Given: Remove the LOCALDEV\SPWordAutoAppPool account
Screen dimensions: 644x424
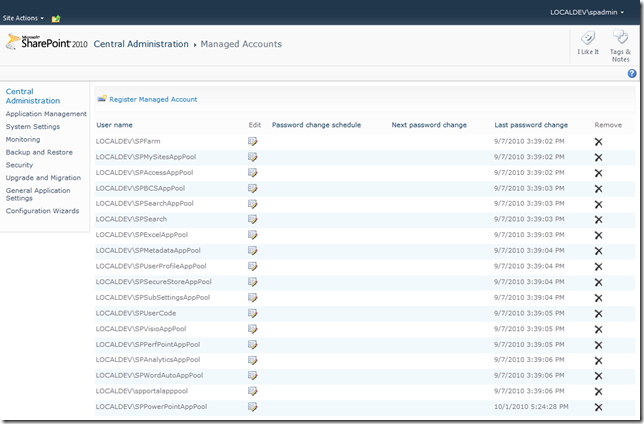Looking at the screenshot, I should pyautogui.click(x=598, y=376).
